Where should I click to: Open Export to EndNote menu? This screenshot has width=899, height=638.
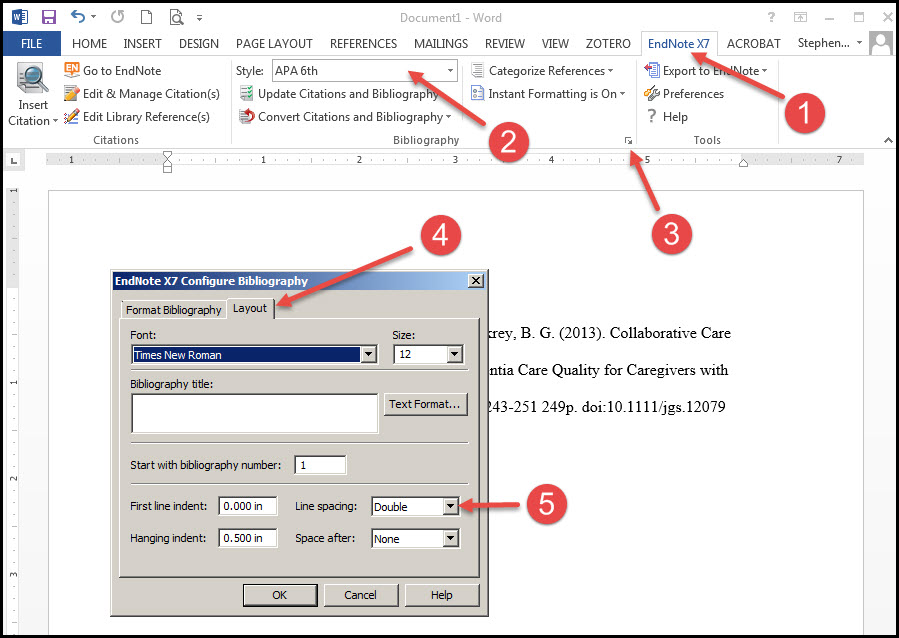tap(706, 71)
